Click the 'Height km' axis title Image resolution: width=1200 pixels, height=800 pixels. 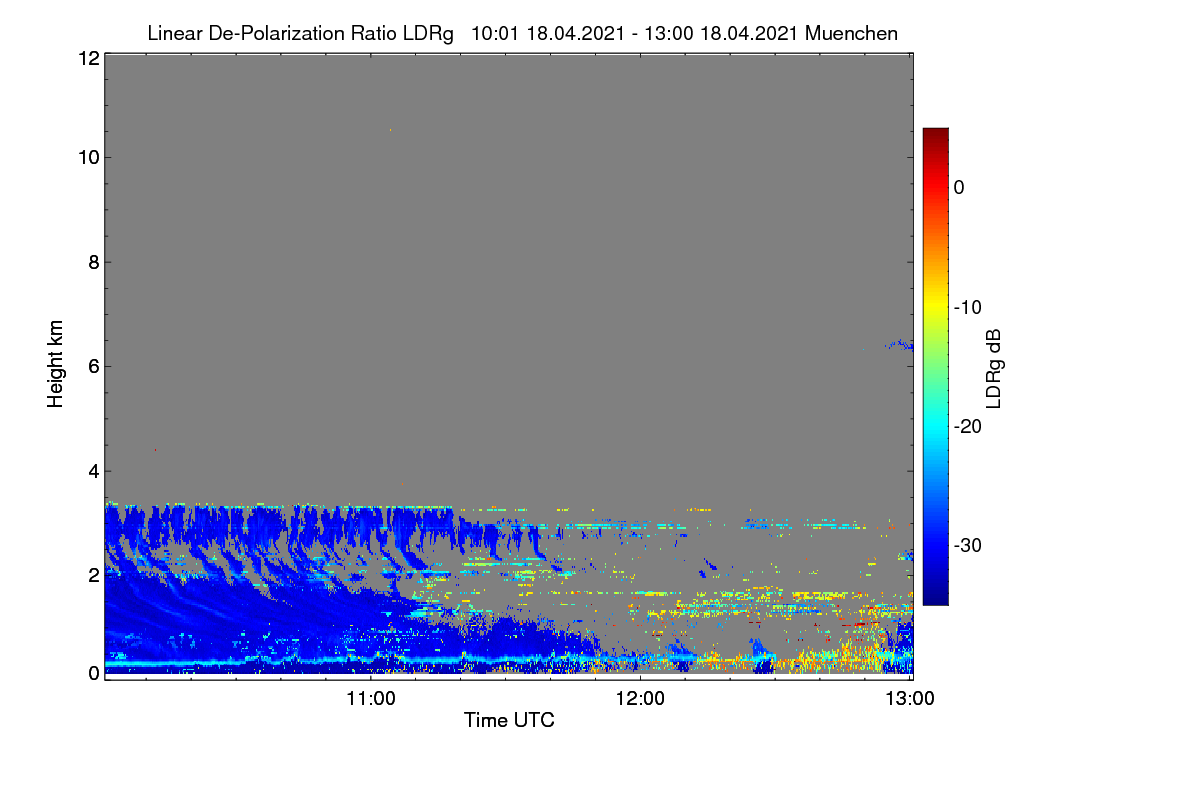click(x=56, y=364)
